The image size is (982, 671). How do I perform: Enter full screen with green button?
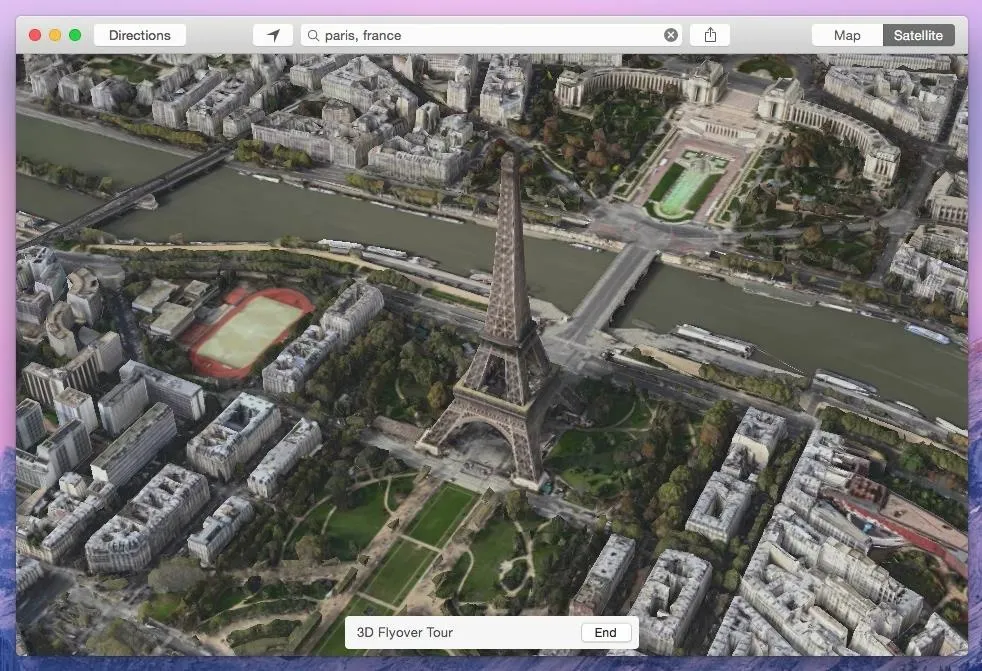coord(75,35)
